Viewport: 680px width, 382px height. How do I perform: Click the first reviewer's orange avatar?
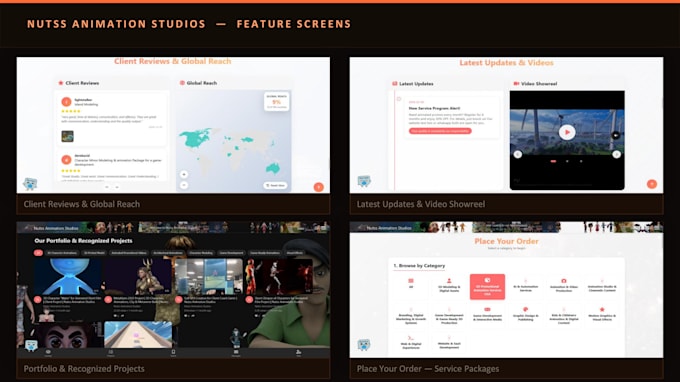point(66,101)
